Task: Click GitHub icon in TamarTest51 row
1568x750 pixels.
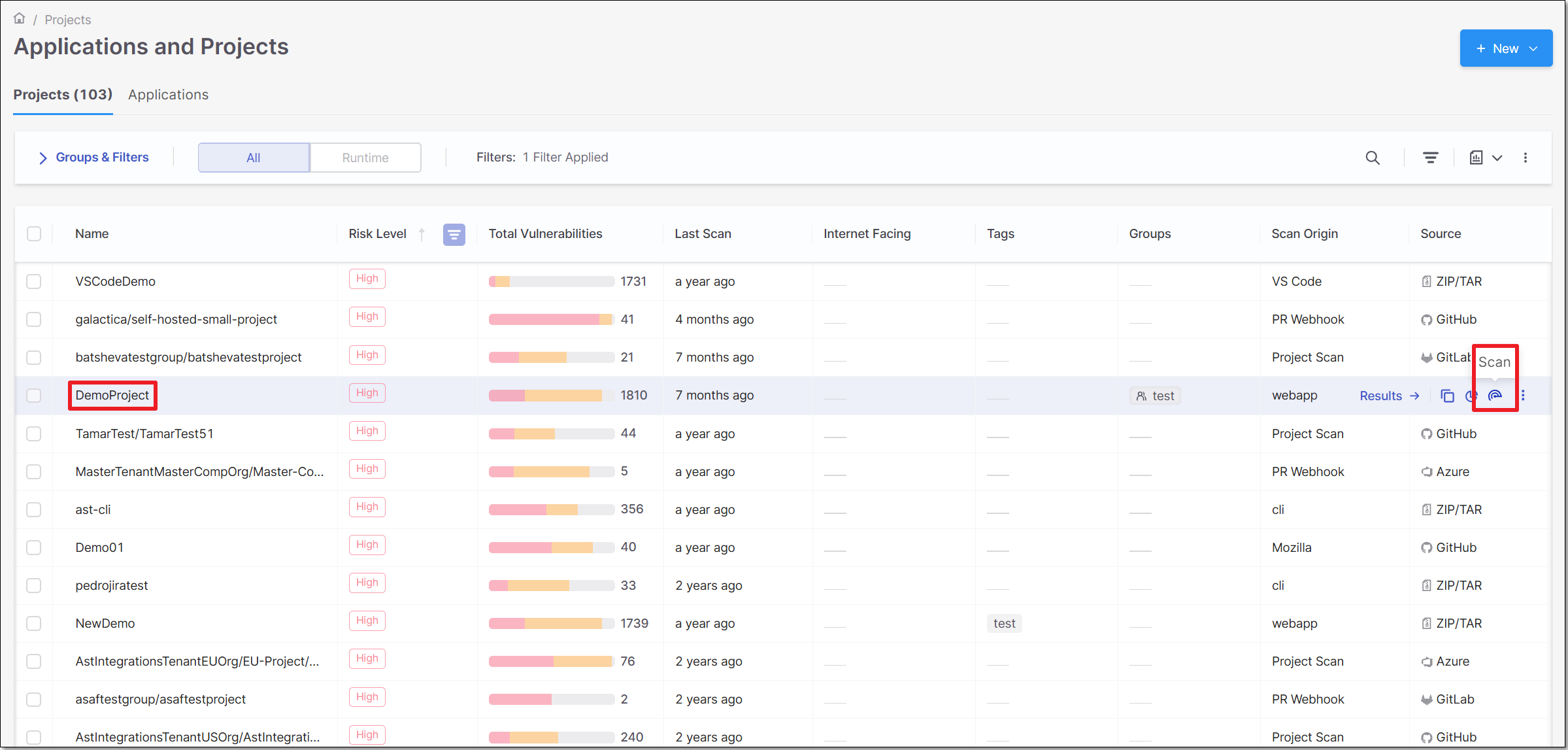Action: click(x=1427, y=434)
